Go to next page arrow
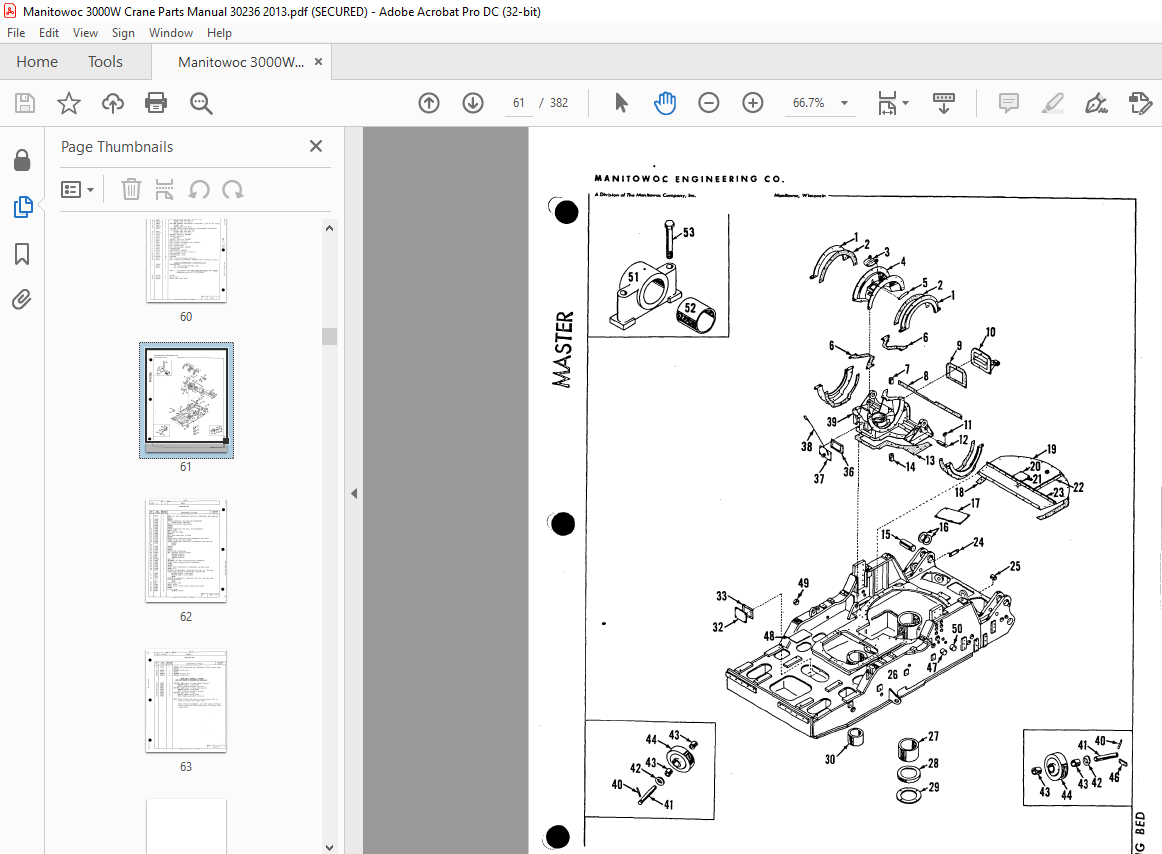Viewport: 1162px width, 854px height. [473, 103]
